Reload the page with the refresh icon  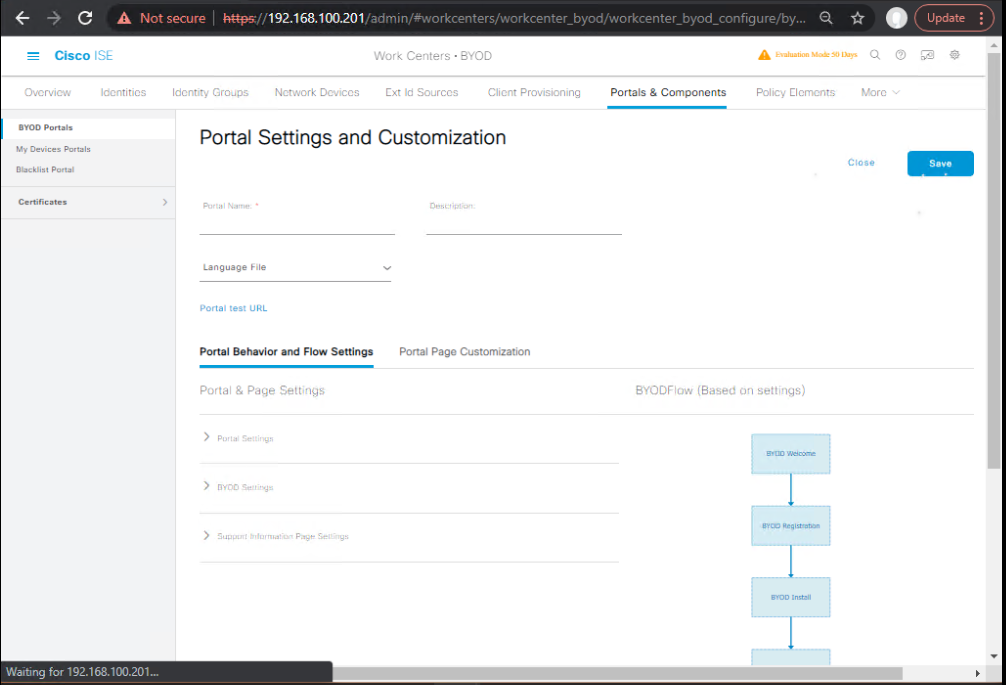[x=85, y=18]
